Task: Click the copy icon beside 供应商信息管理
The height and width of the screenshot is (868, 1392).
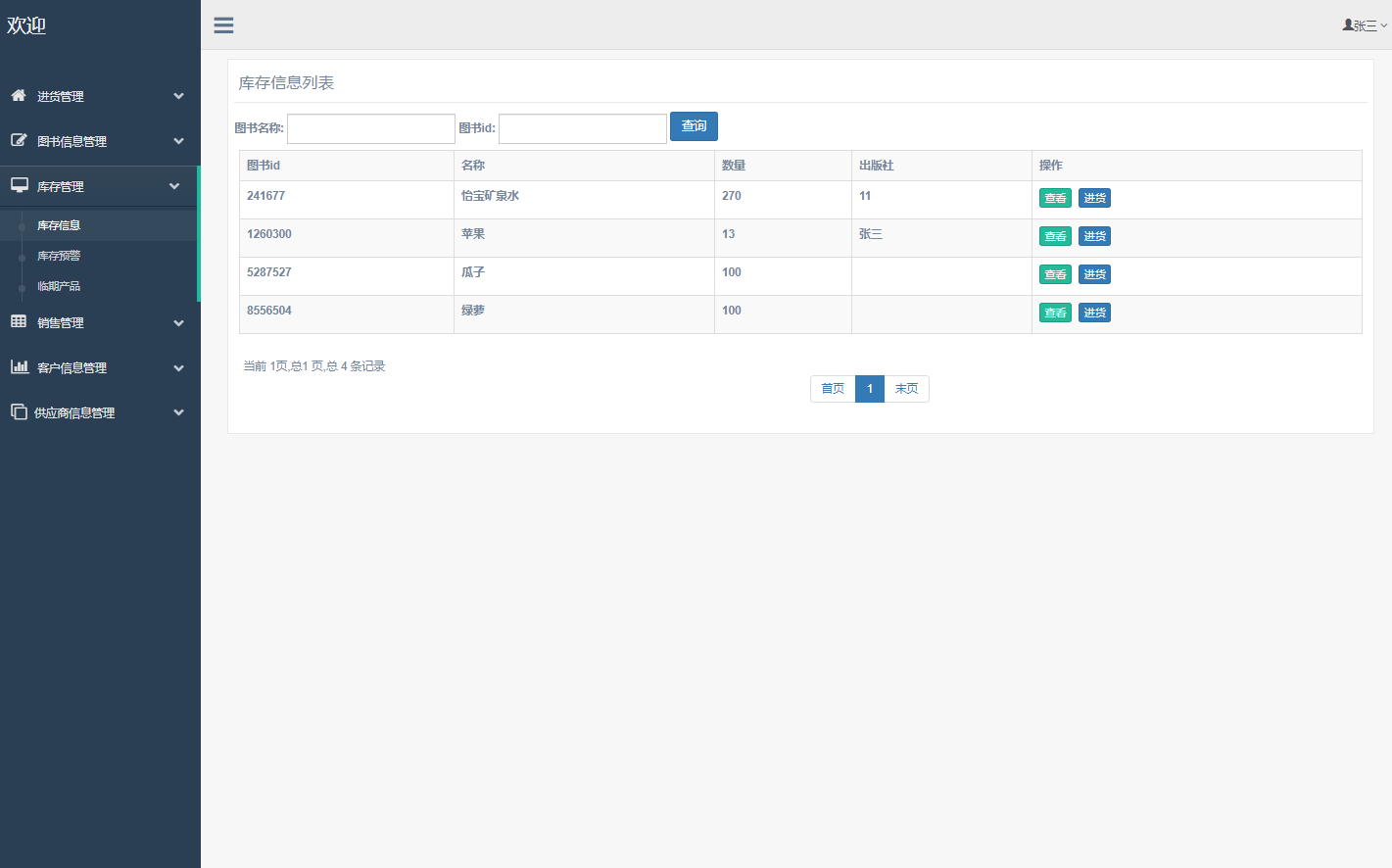Action: [19, 411]
